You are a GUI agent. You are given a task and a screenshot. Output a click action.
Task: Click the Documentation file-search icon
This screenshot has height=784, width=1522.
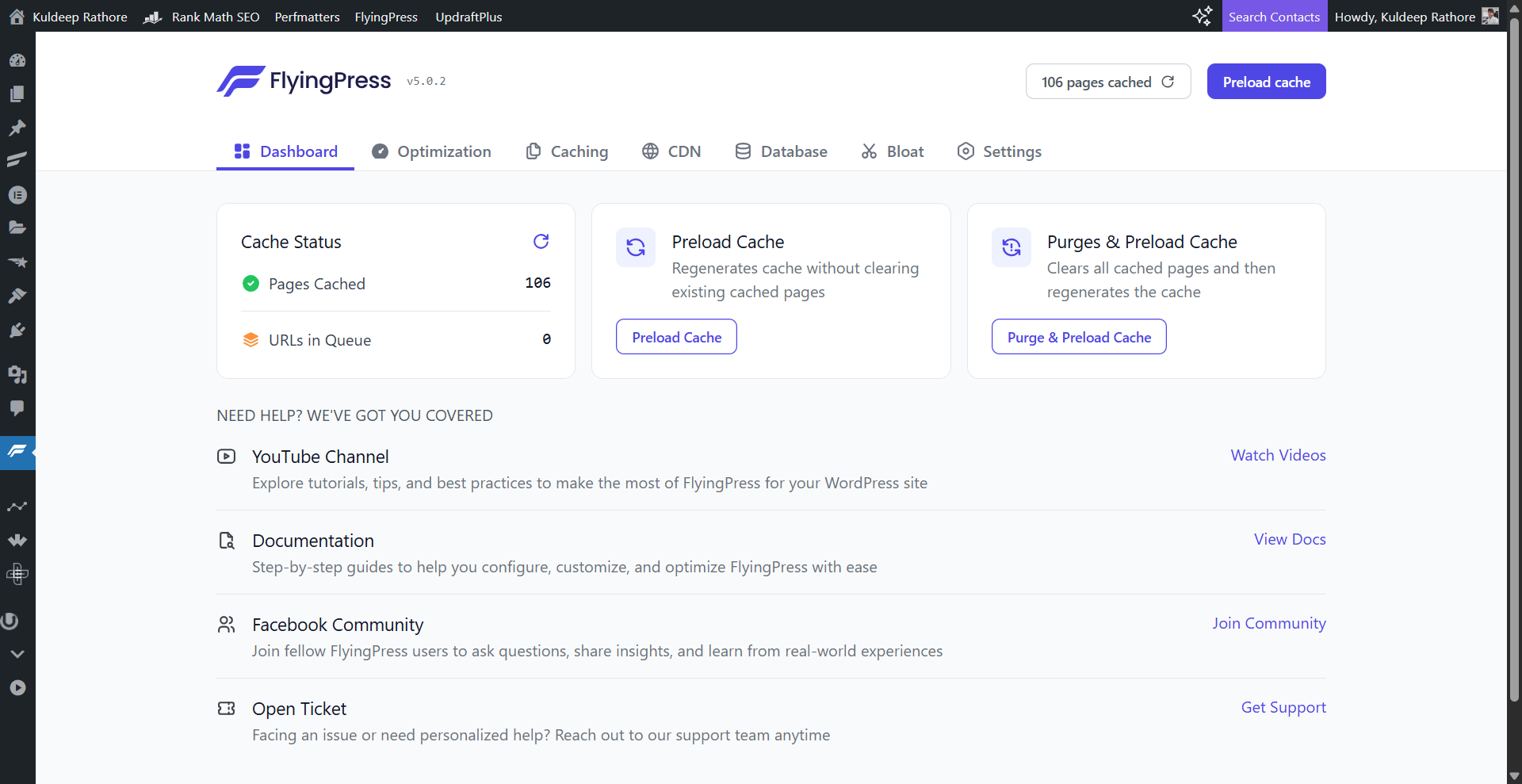click(227, 541)
